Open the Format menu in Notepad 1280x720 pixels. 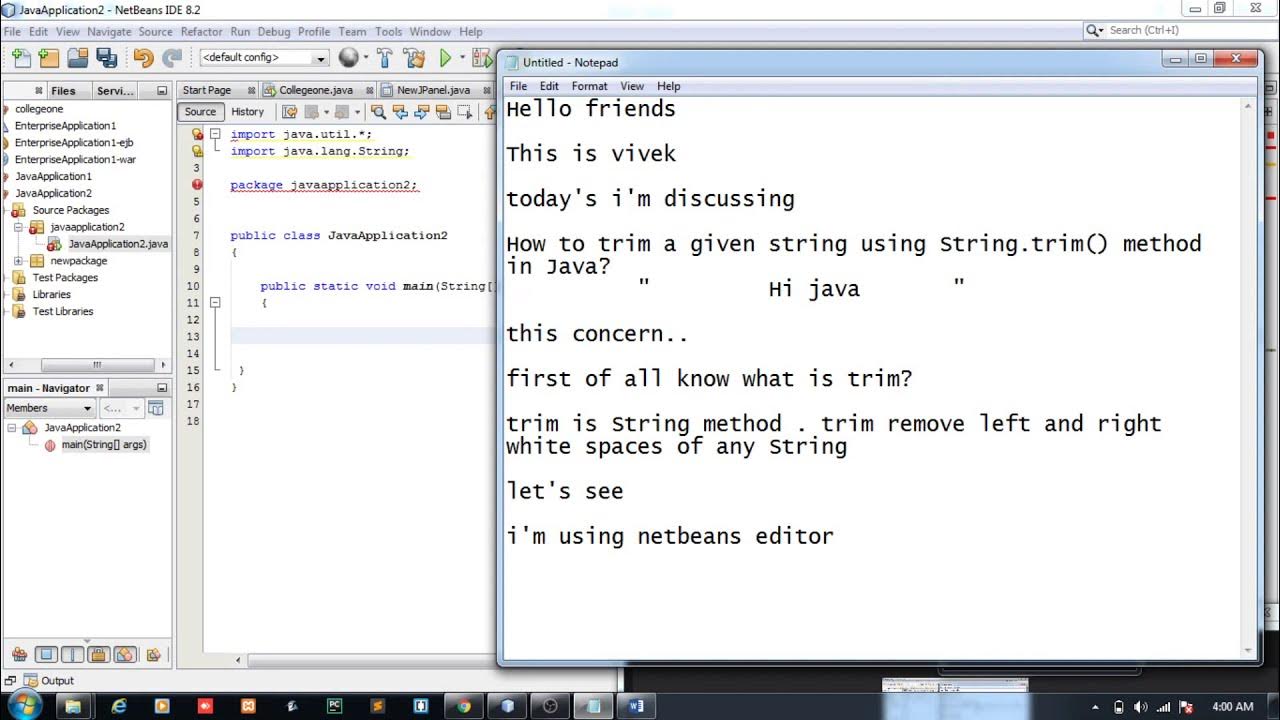589,86
